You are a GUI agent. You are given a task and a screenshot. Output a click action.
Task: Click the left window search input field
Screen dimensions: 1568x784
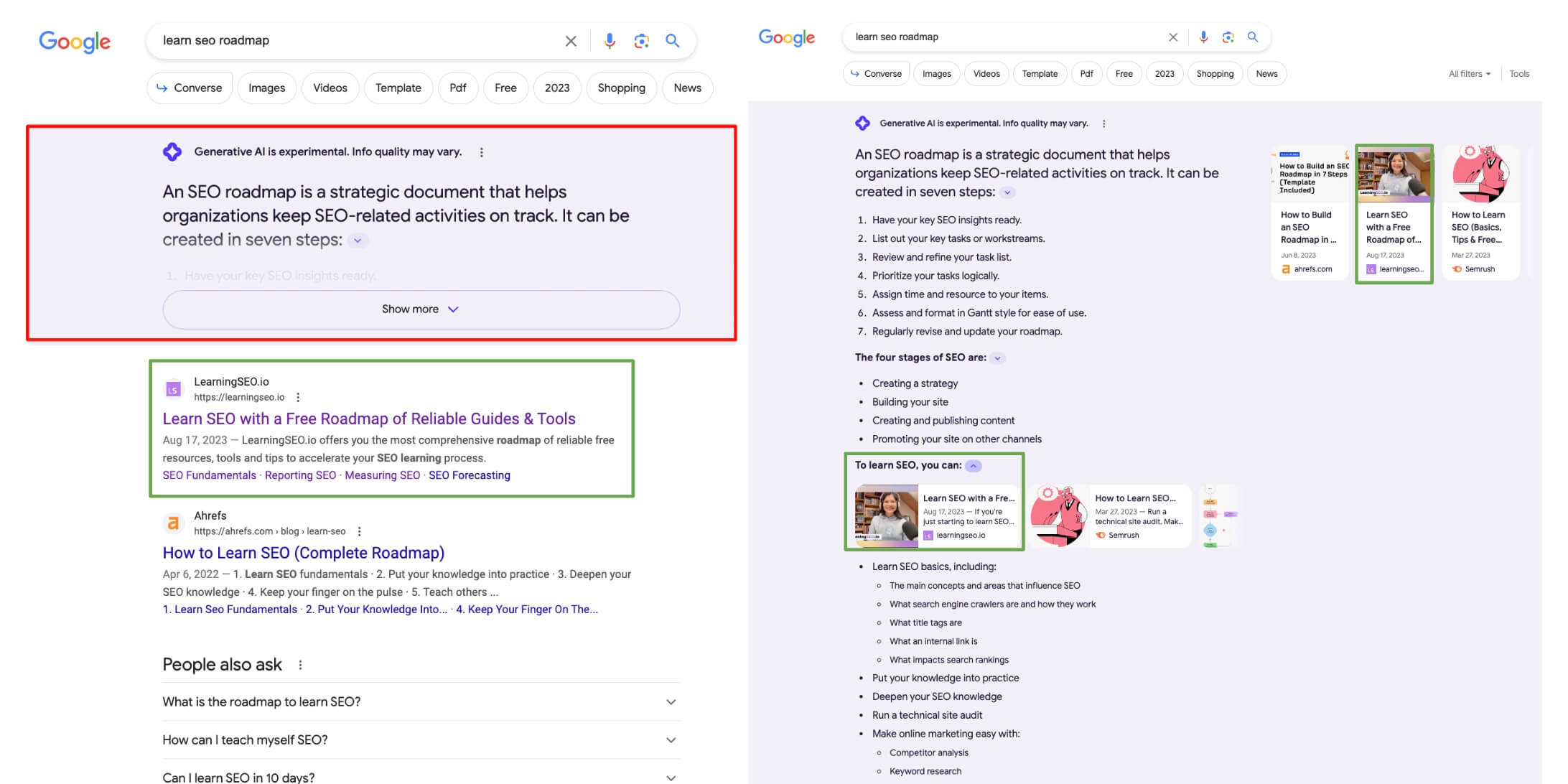point(359,41)
